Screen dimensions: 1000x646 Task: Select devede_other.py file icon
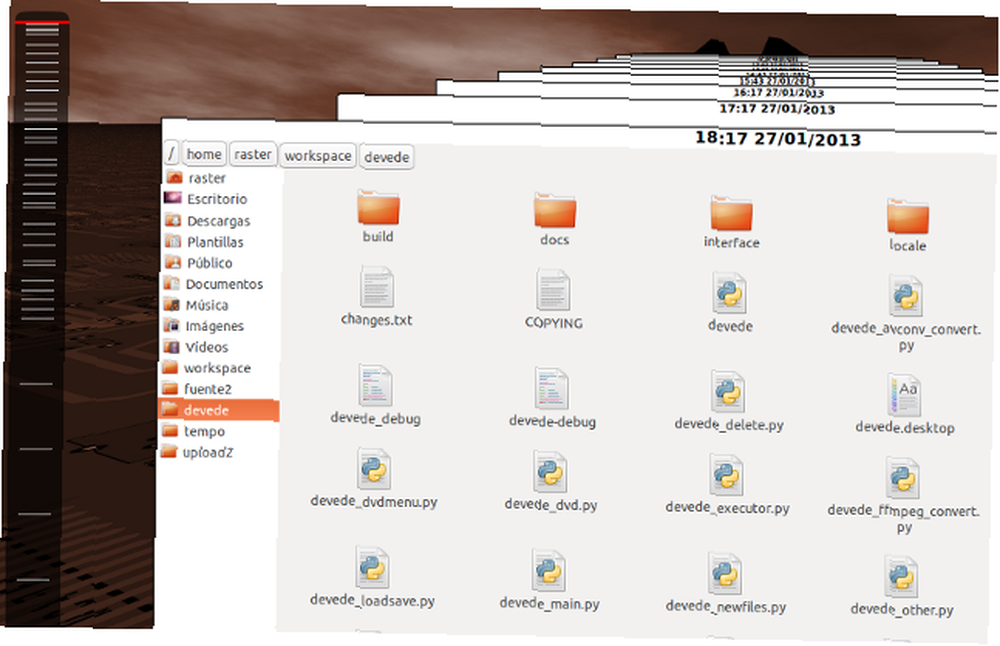tap(902, 577)
